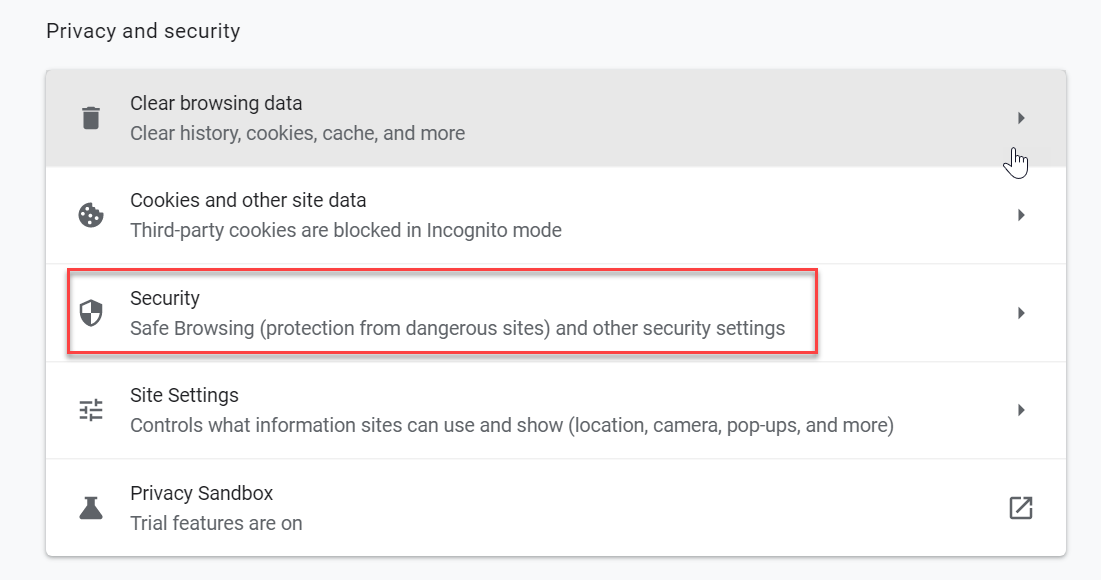Click the Site Settings sliders icon
The image size is (1101, 580).
(91, 409)
